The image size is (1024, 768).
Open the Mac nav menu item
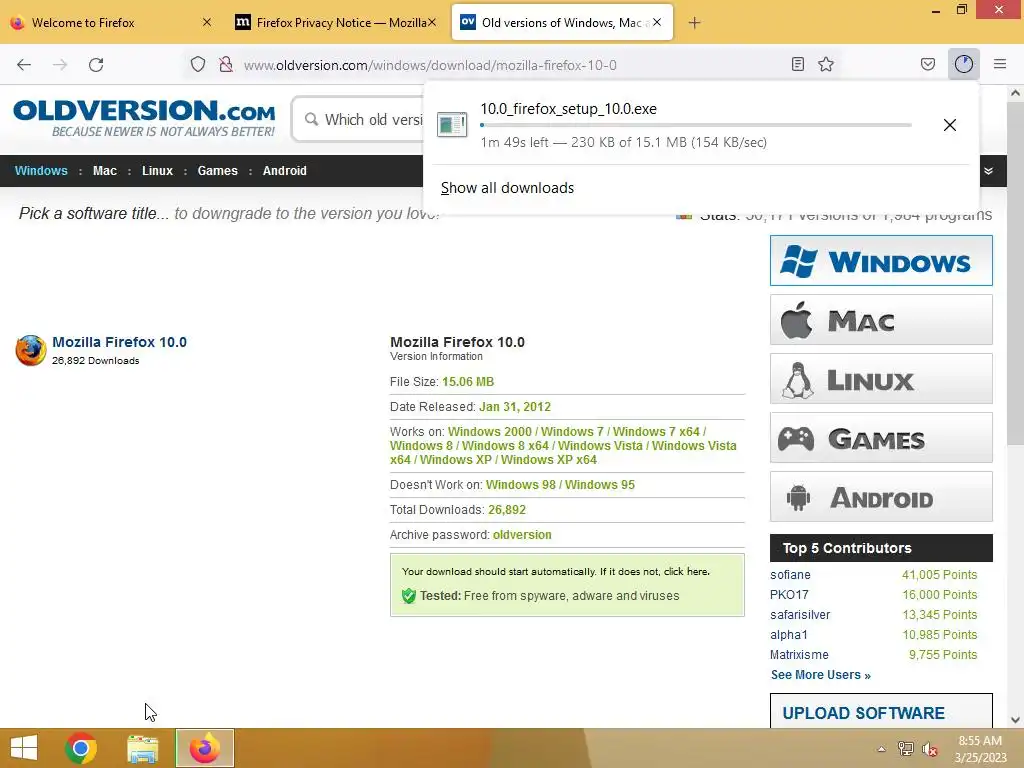pos(104,170)
